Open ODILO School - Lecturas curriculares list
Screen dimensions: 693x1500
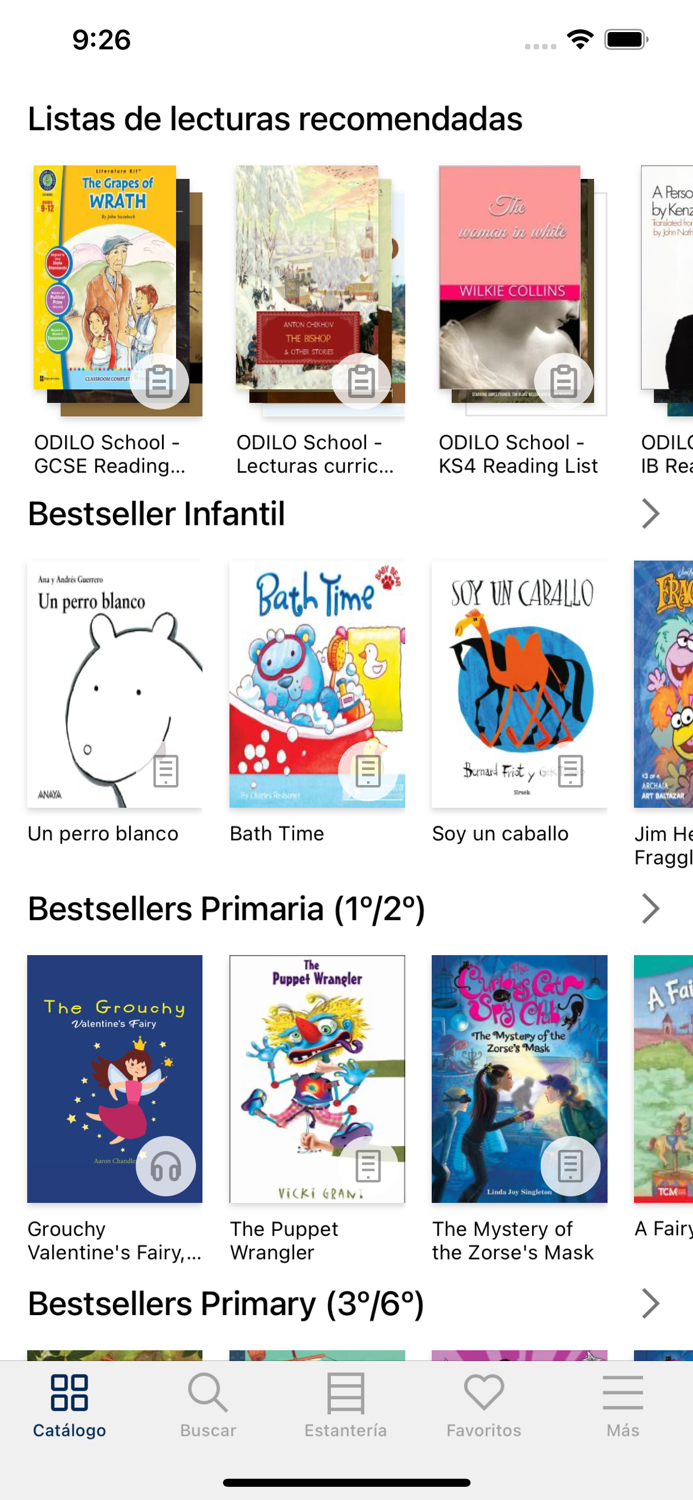click(x=315, y=454)
